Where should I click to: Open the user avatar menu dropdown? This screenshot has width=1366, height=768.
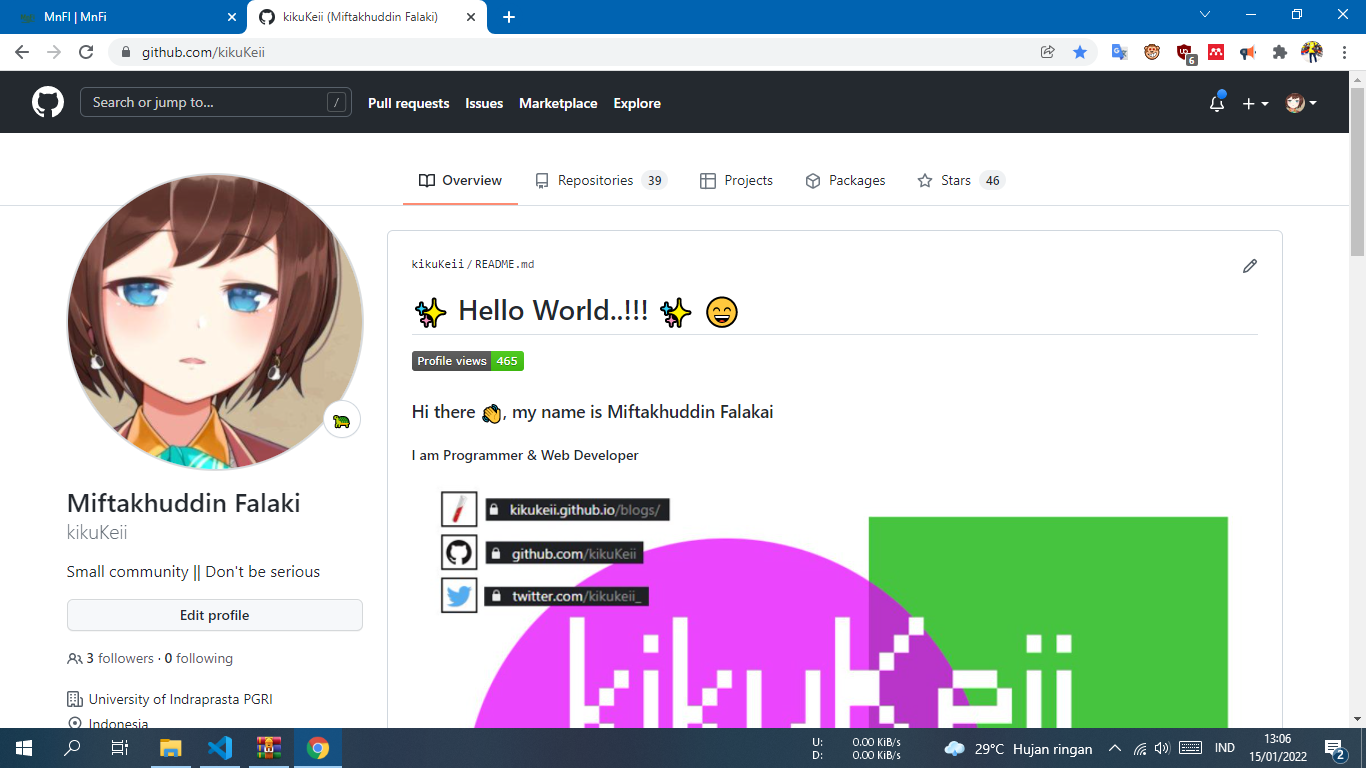pos(1301,103)
